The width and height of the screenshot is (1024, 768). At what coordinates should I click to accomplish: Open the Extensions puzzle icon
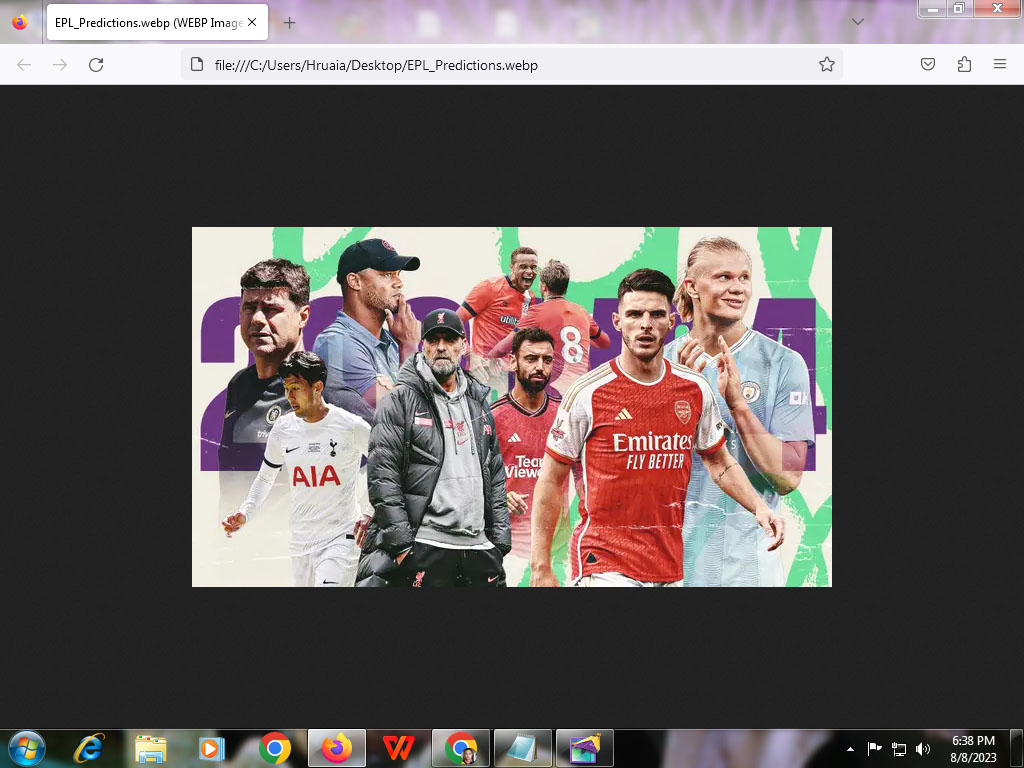click(964, 65)
